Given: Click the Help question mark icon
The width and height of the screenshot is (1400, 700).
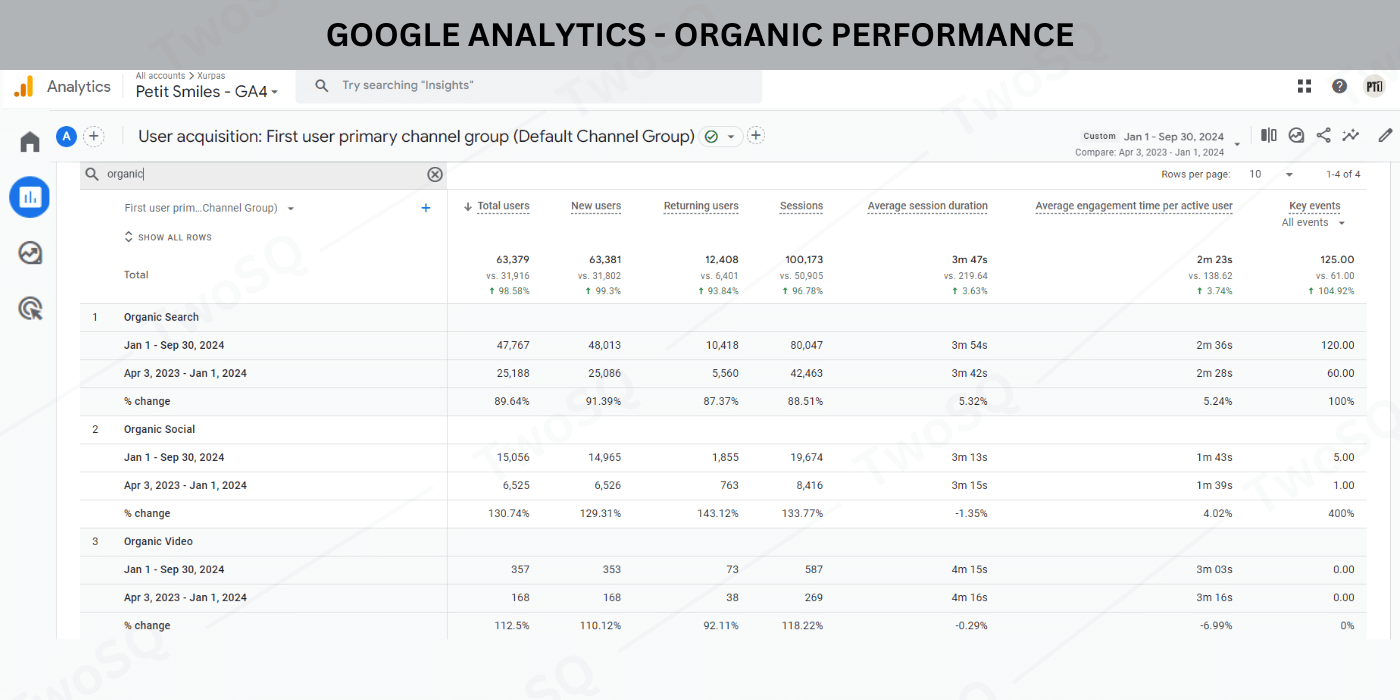Looking at the screenshot, I should [1339, 86].
